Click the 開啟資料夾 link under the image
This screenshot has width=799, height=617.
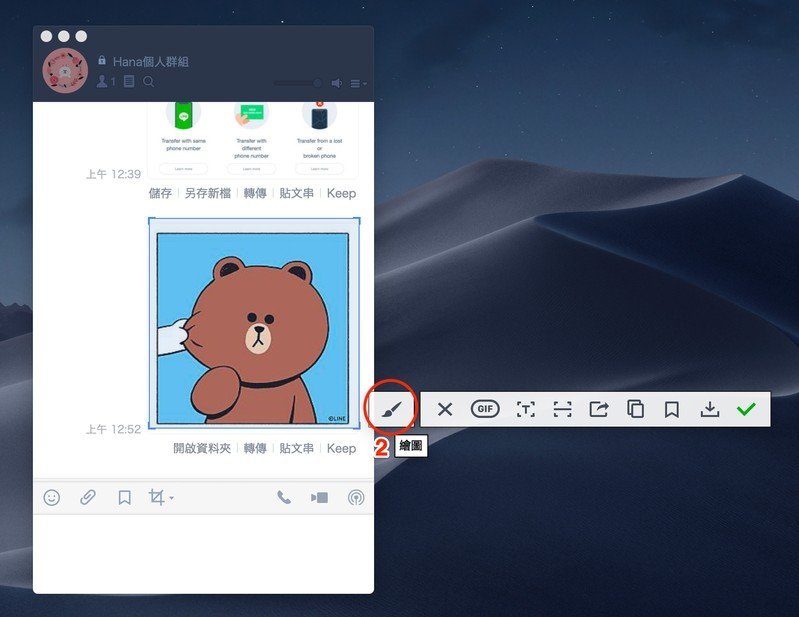pos(202,448)
